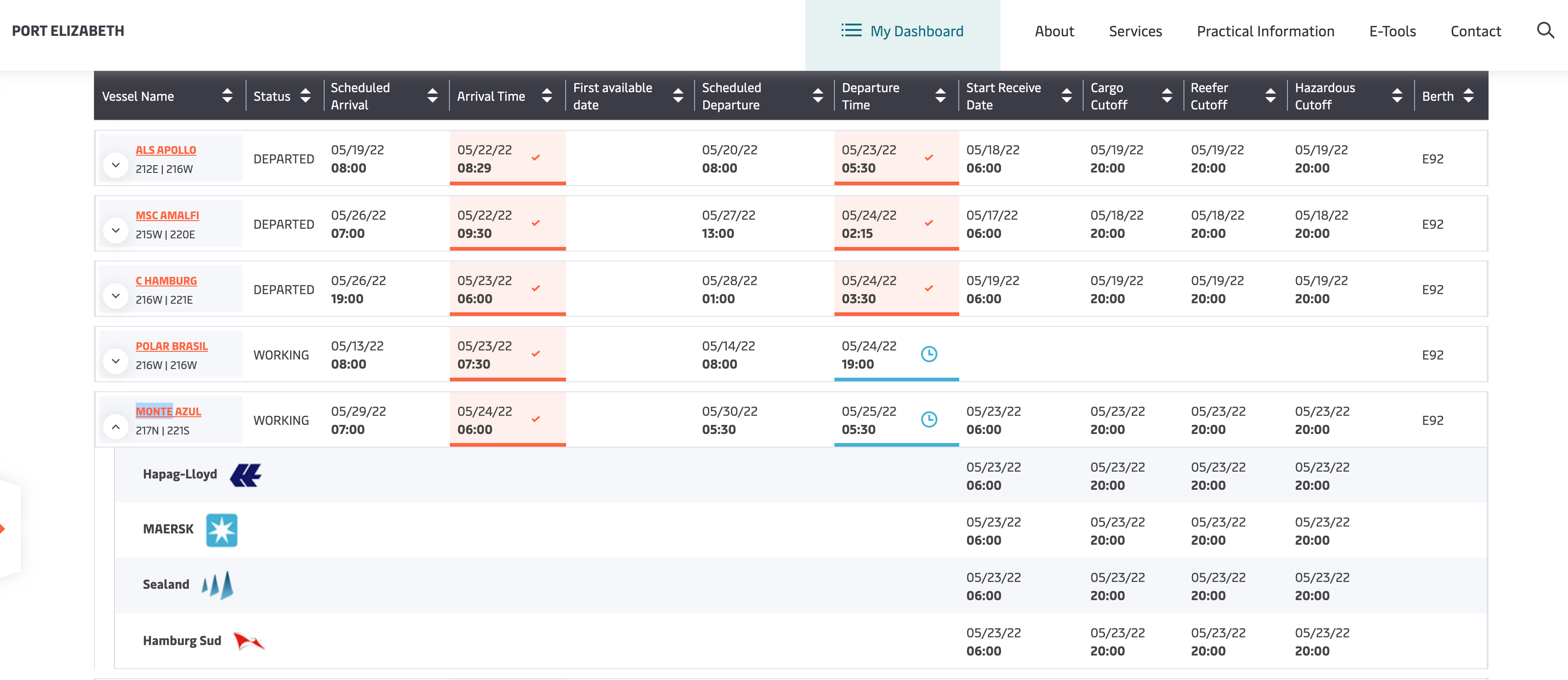Screen dimensions: 1568x680
Task: Click the Hazardous Cutoff column header
Action: 1325,96
